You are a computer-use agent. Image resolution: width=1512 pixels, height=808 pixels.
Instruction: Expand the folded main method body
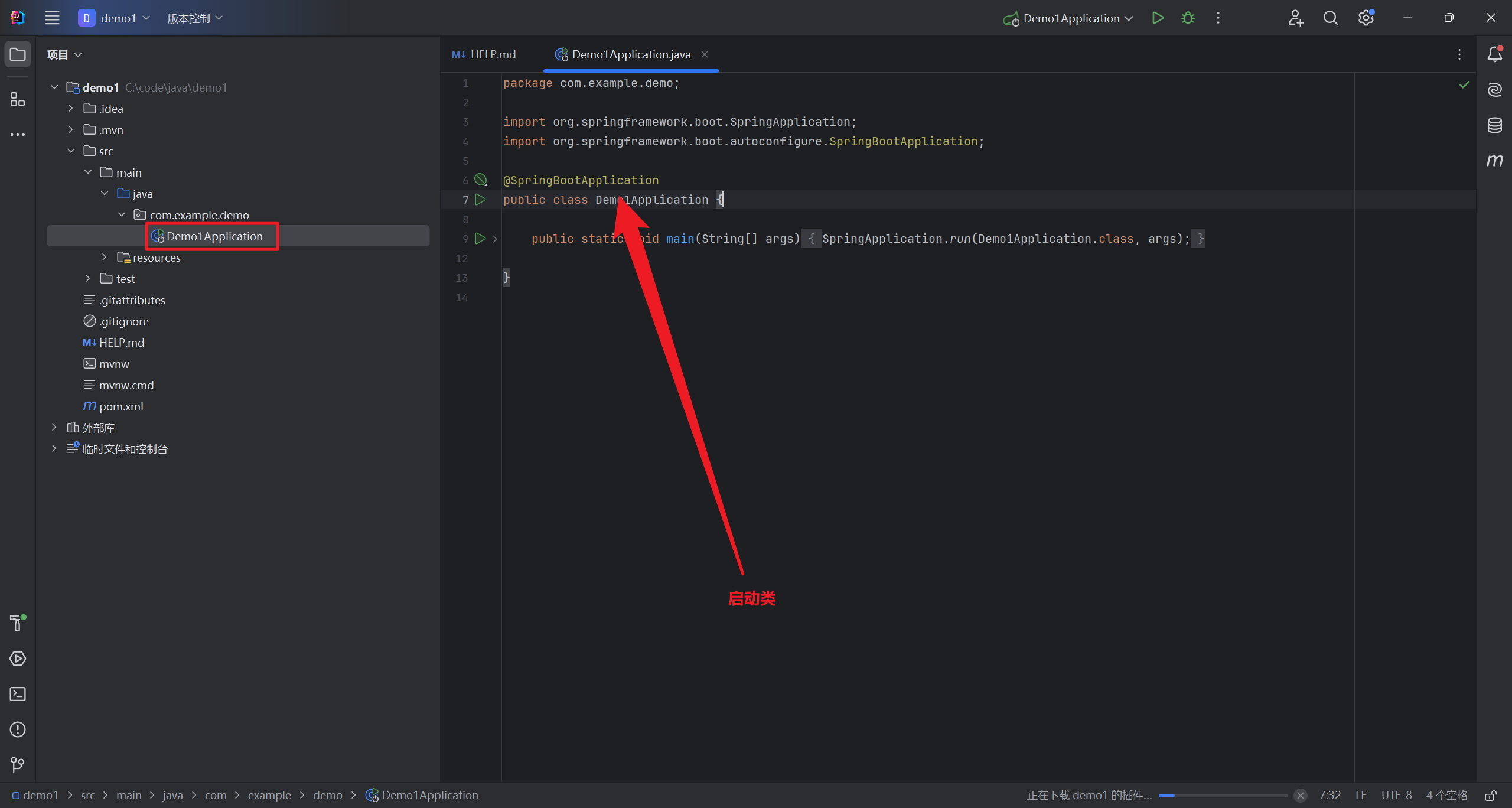(495, 239)
